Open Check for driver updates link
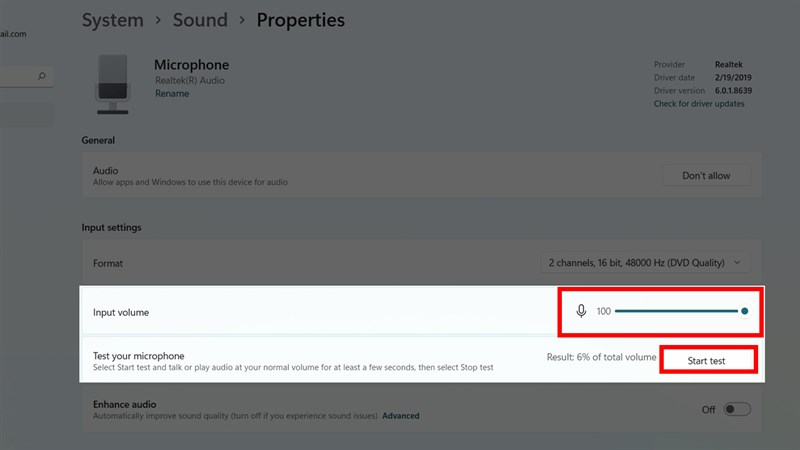Viewport: 800px width, 450px height. (x=699, y=104)
